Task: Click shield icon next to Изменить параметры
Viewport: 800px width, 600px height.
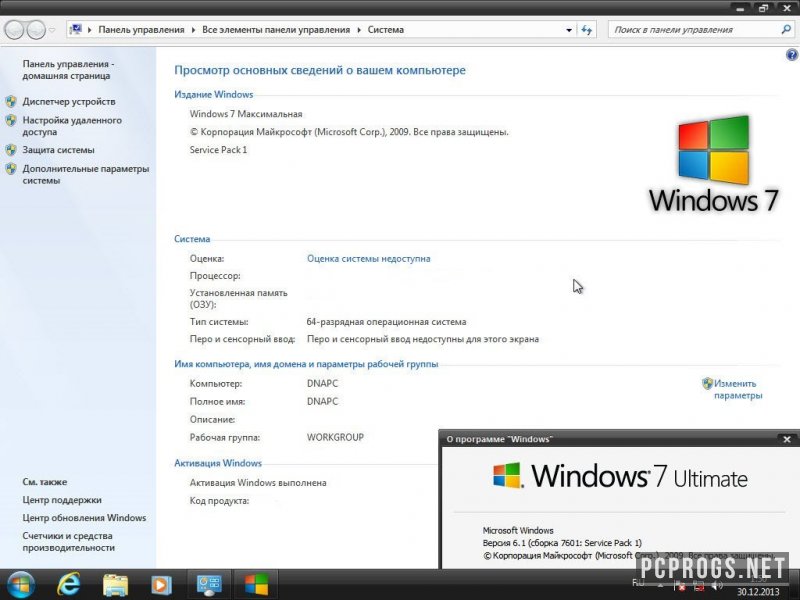Action: click(x=707, y=383)
